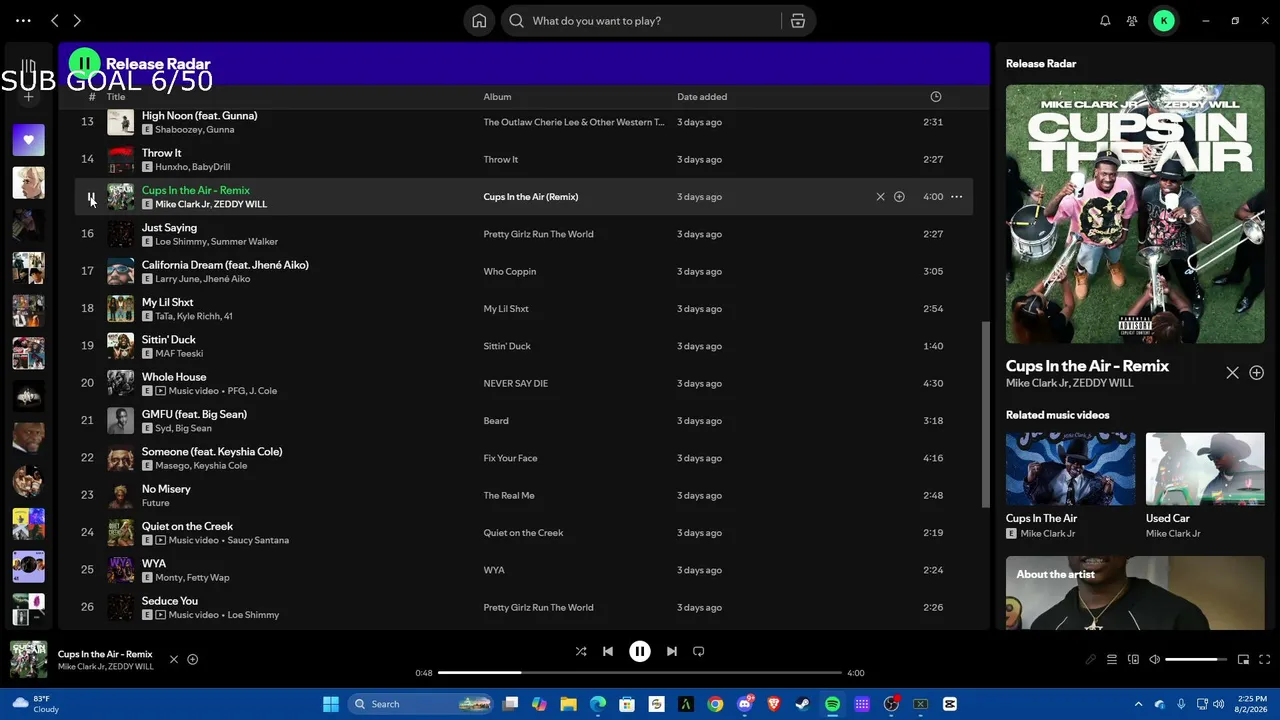
Task: Open Music video tag for Seduce You
Action: point(187,615)
